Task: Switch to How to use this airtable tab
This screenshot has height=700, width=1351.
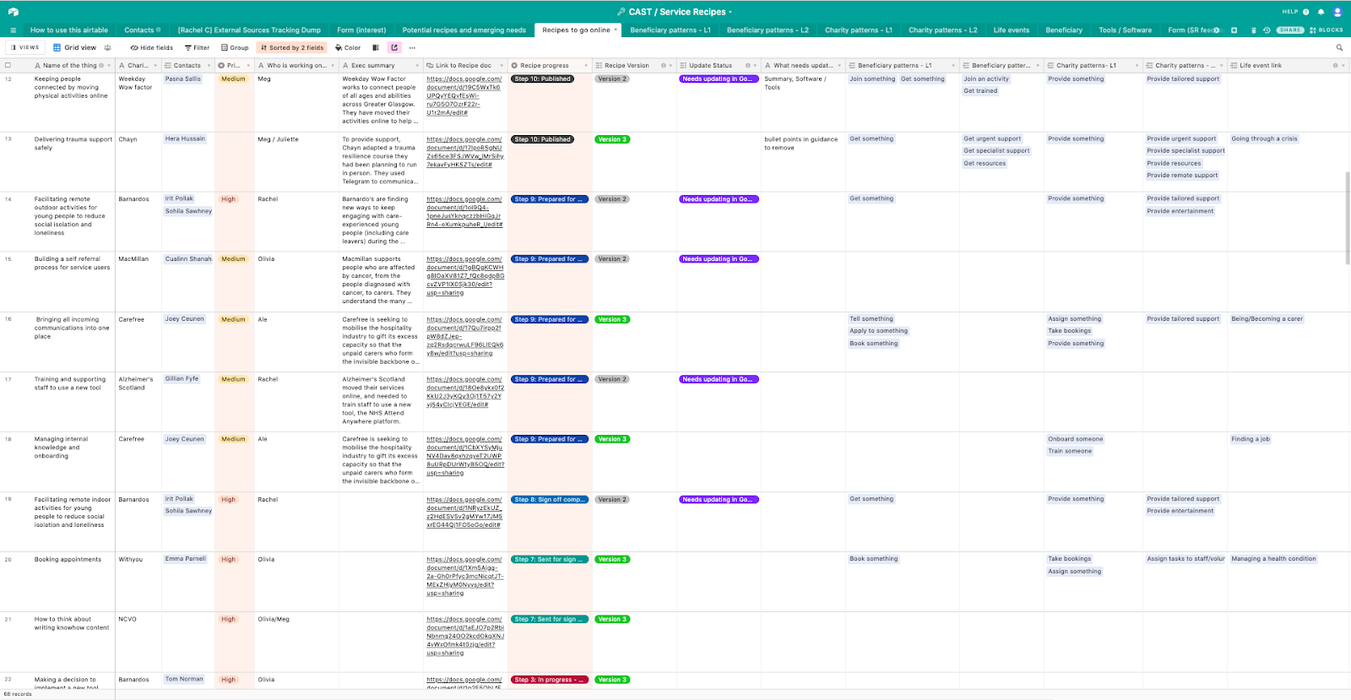Action: point(69,30)
